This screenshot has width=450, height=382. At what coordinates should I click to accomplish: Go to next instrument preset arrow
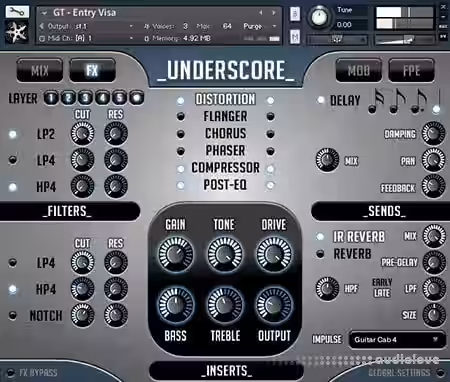pyautogui.click(x=274, y=13)
